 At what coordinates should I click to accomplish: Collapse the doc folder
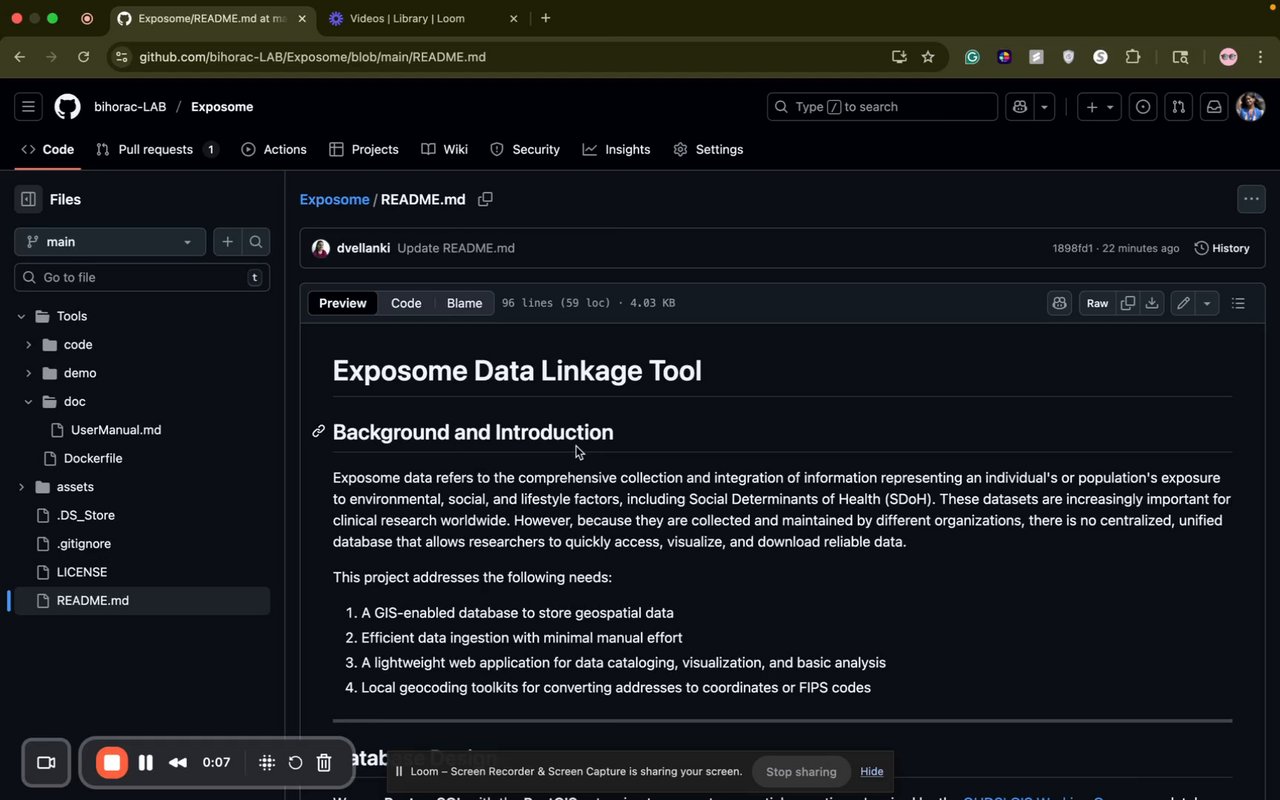[x=28, y=402]
